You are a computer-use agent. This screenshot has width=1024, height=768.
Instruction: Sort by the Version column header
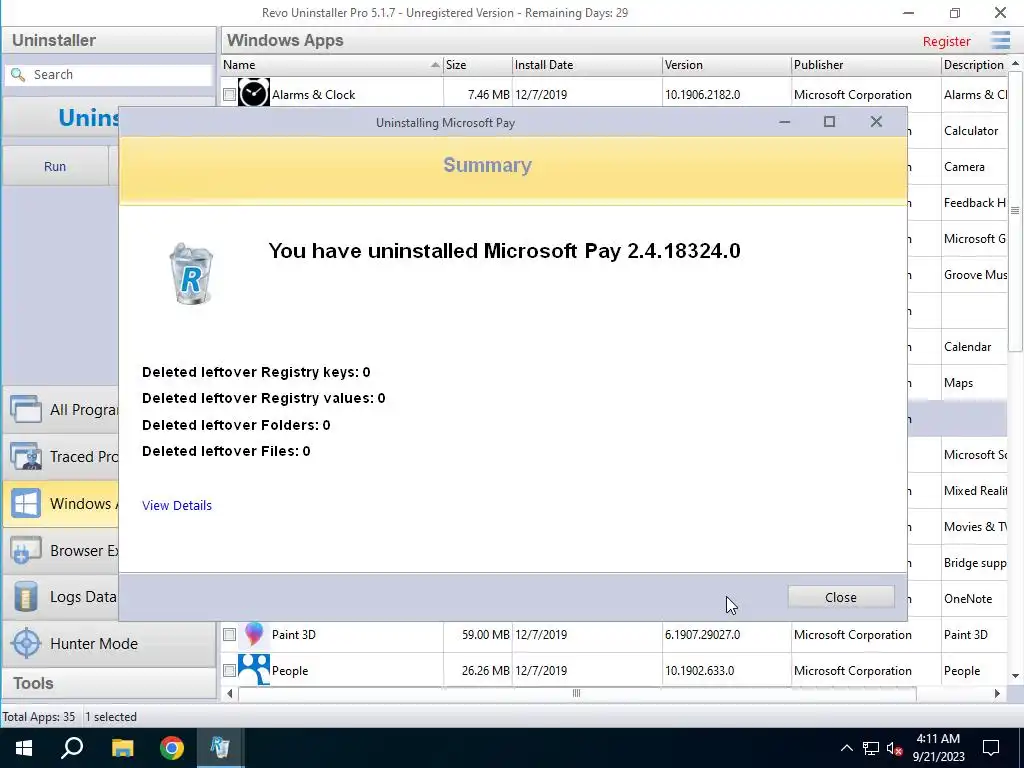(x=726, y=65)
